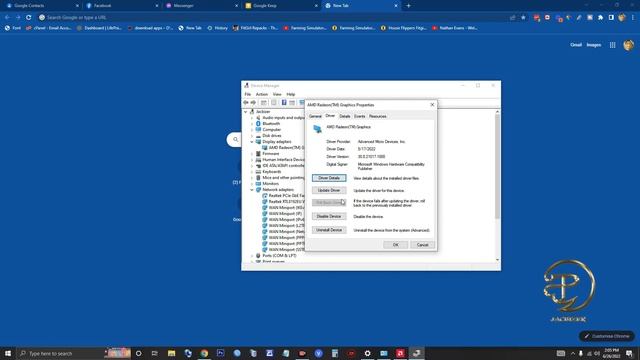Confirm the properties dialog with OK
The width and height of the screenshot is (640, 360).
click(x=396, y=245)
